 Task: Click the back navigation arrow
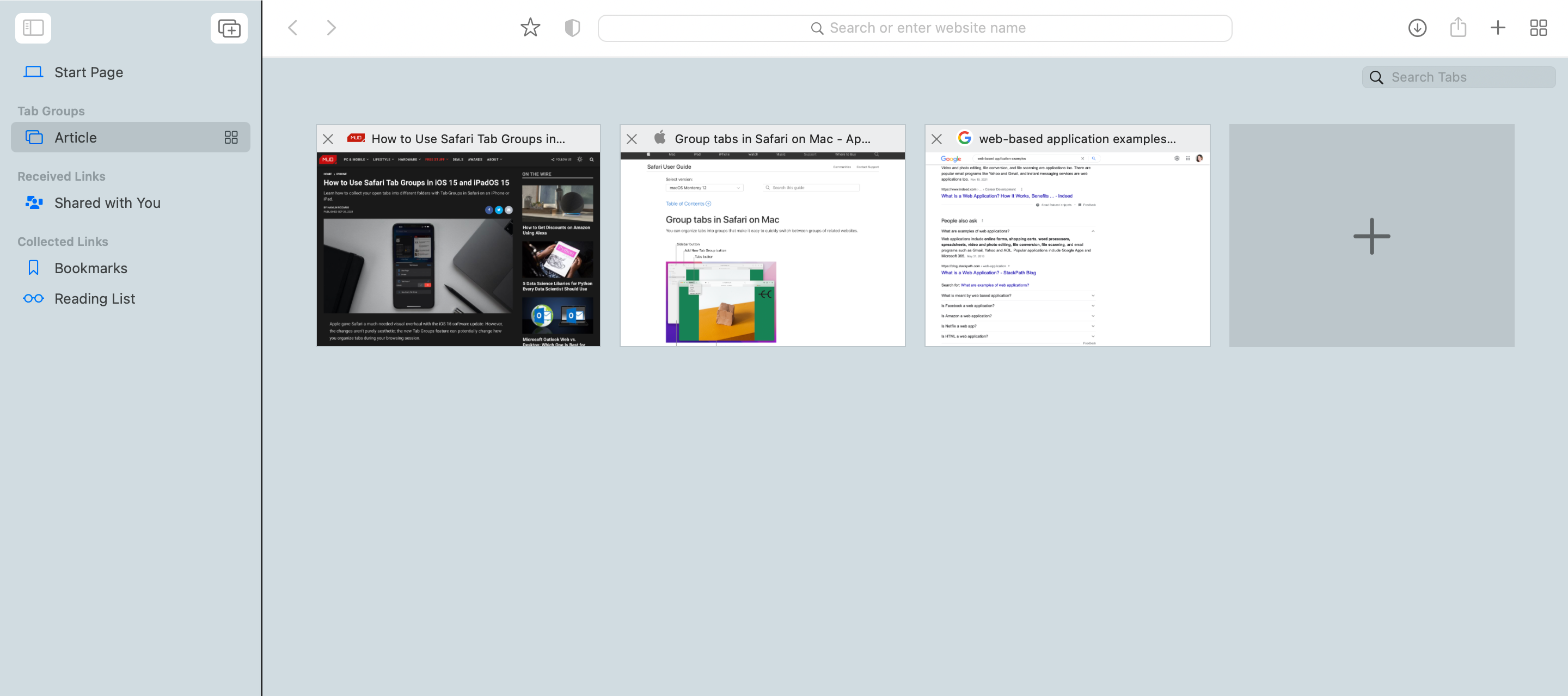point(294,27)
